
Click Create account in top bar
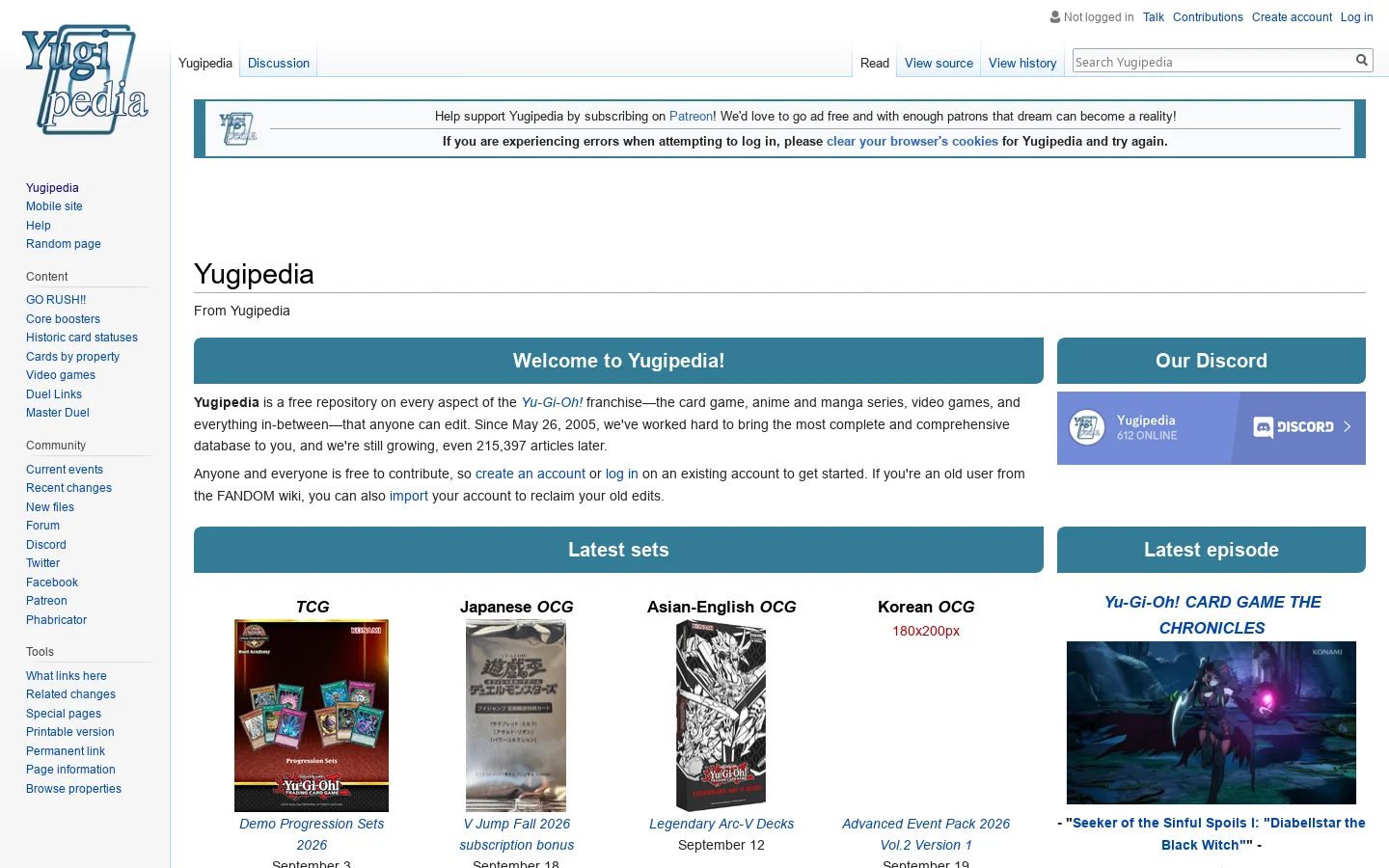(1292, 17)
